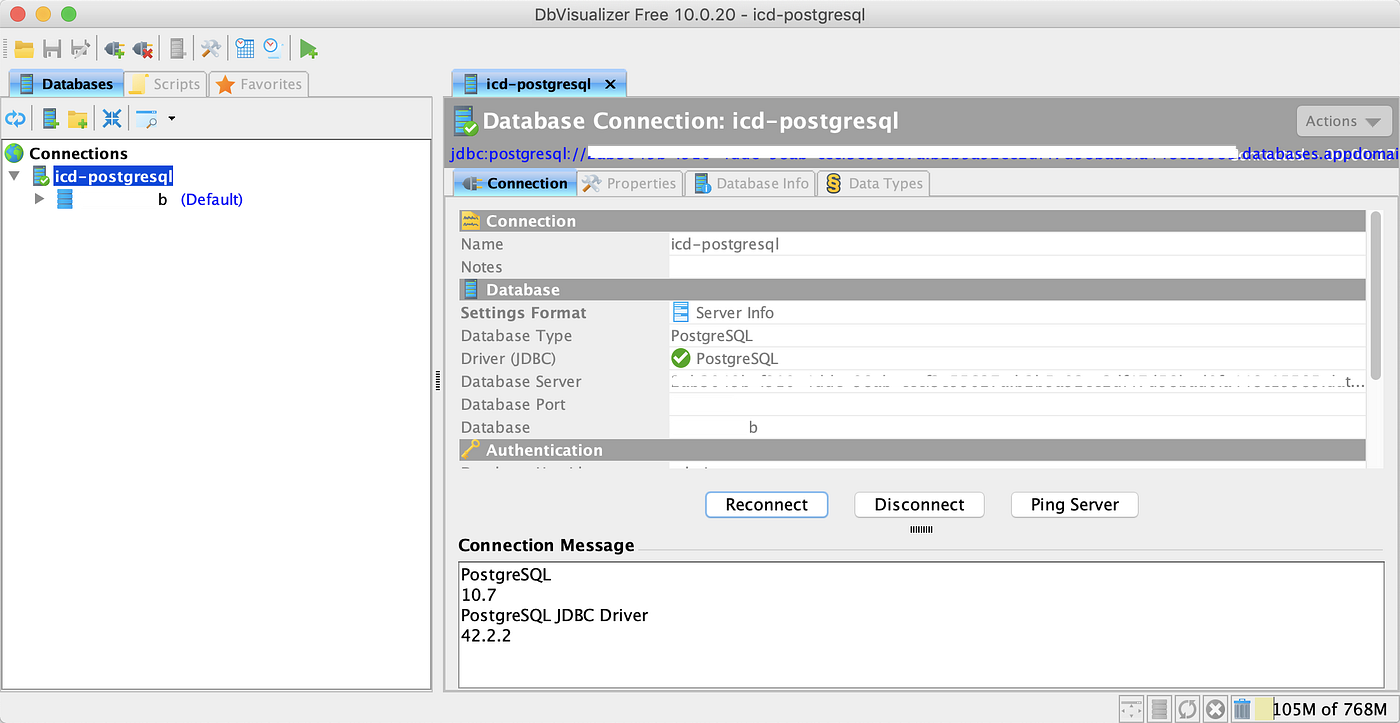
Task: Open the Actions dropdown menu
Action: (x=1343, y=120)
